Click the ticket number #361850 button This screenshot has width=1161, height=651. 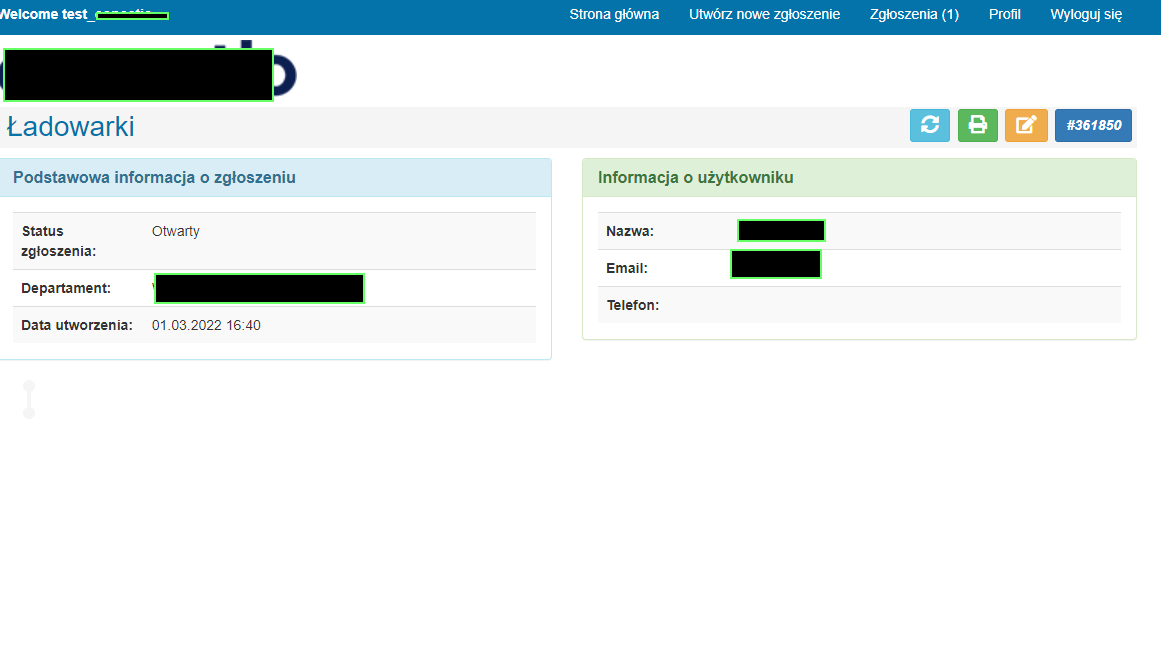[x=1093, y=125]
